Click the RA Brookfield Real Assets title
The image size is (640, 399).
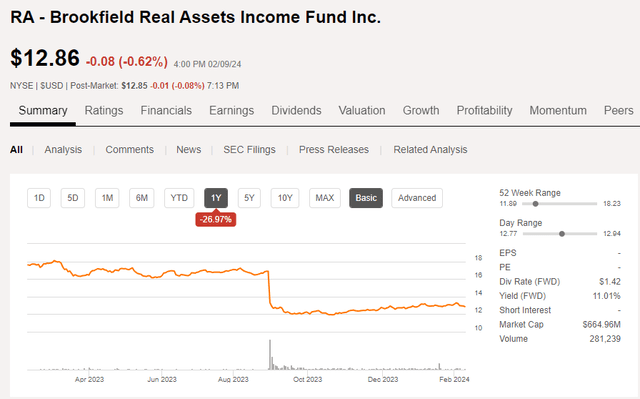click(x=195, y=17)
